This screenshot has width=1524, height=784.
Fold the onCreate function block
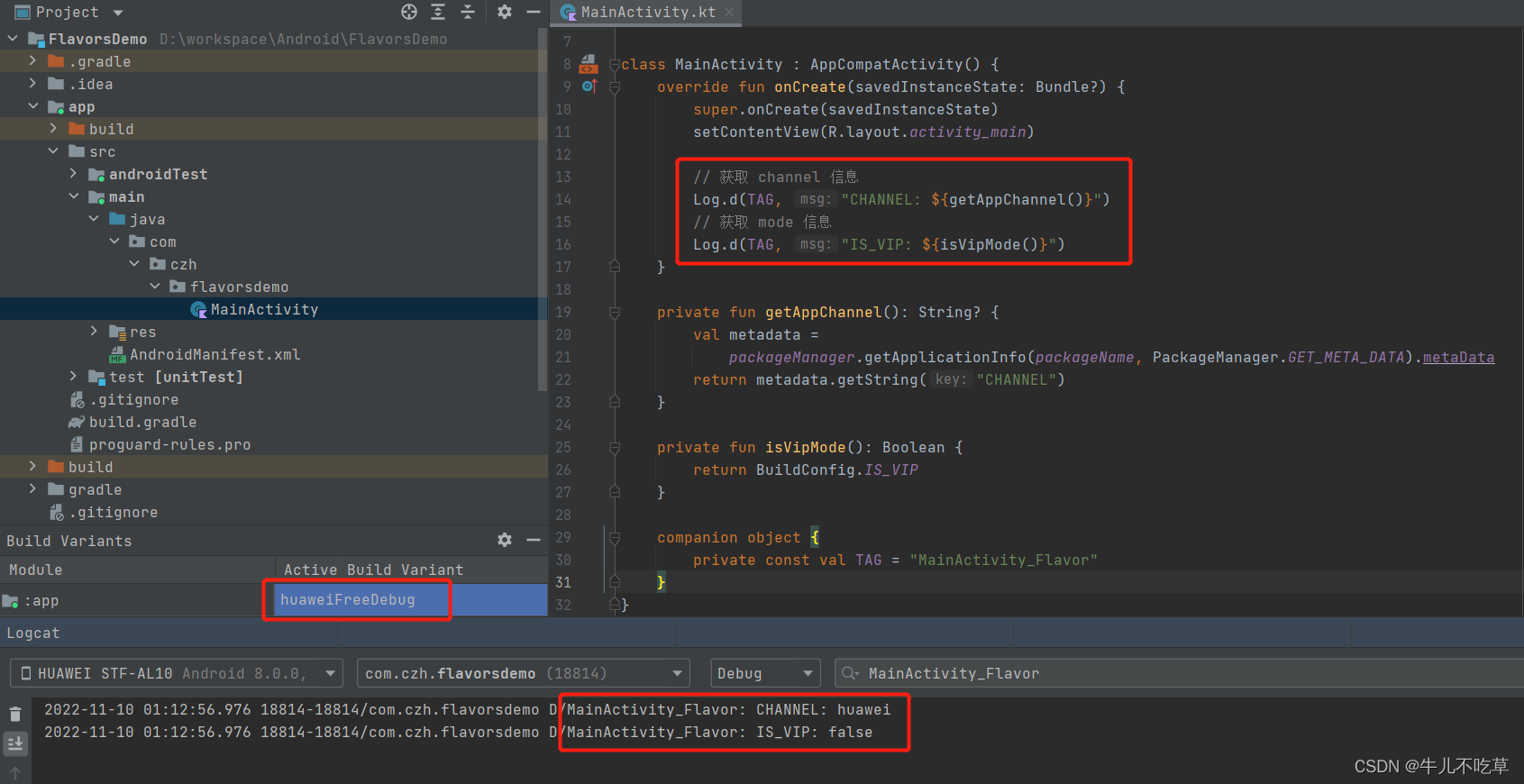click(x=614, y=87)
